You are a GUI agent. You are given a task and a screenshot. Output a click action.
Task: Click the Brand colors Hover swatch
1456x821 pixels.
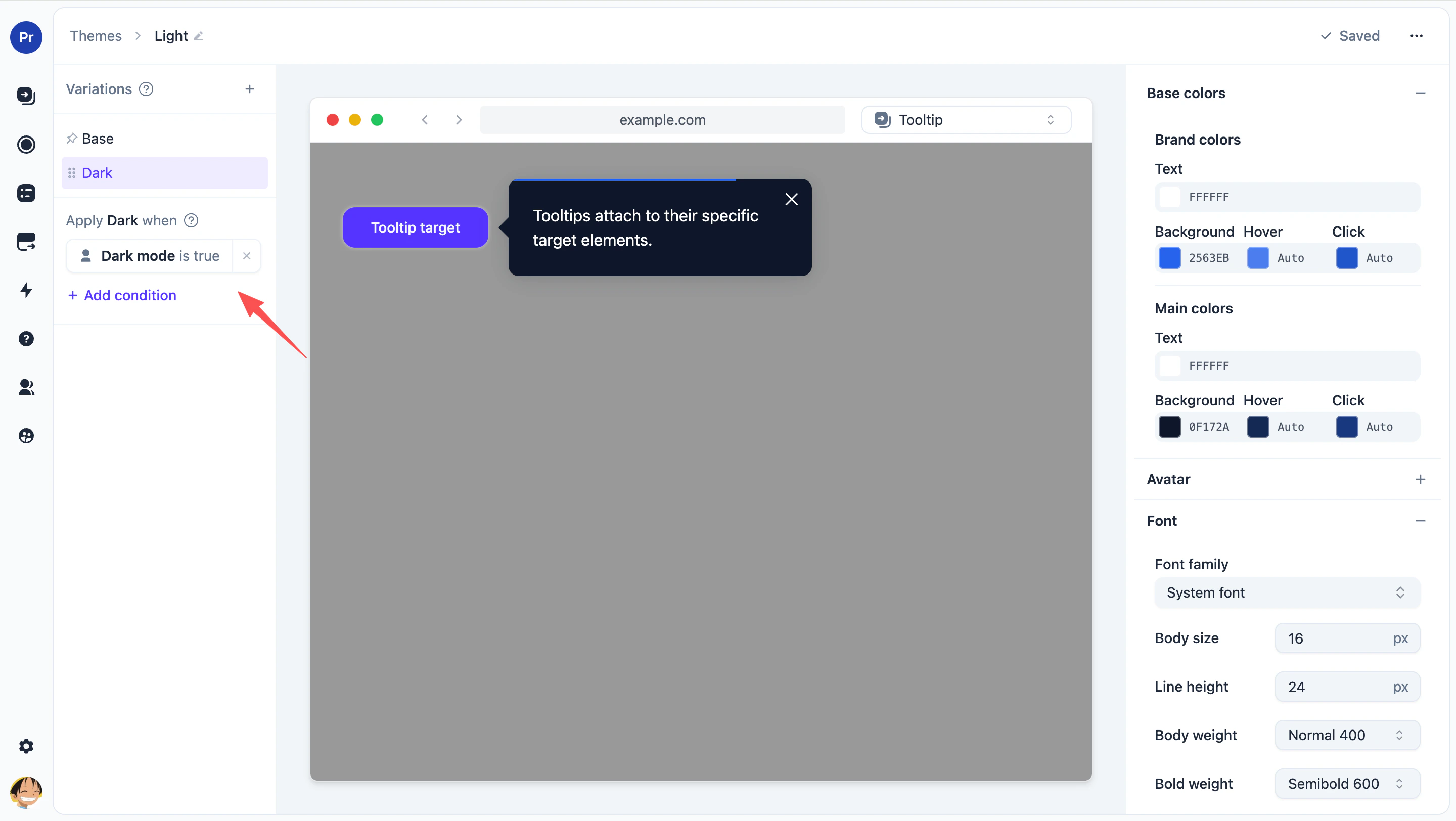tap(1258, 258)
